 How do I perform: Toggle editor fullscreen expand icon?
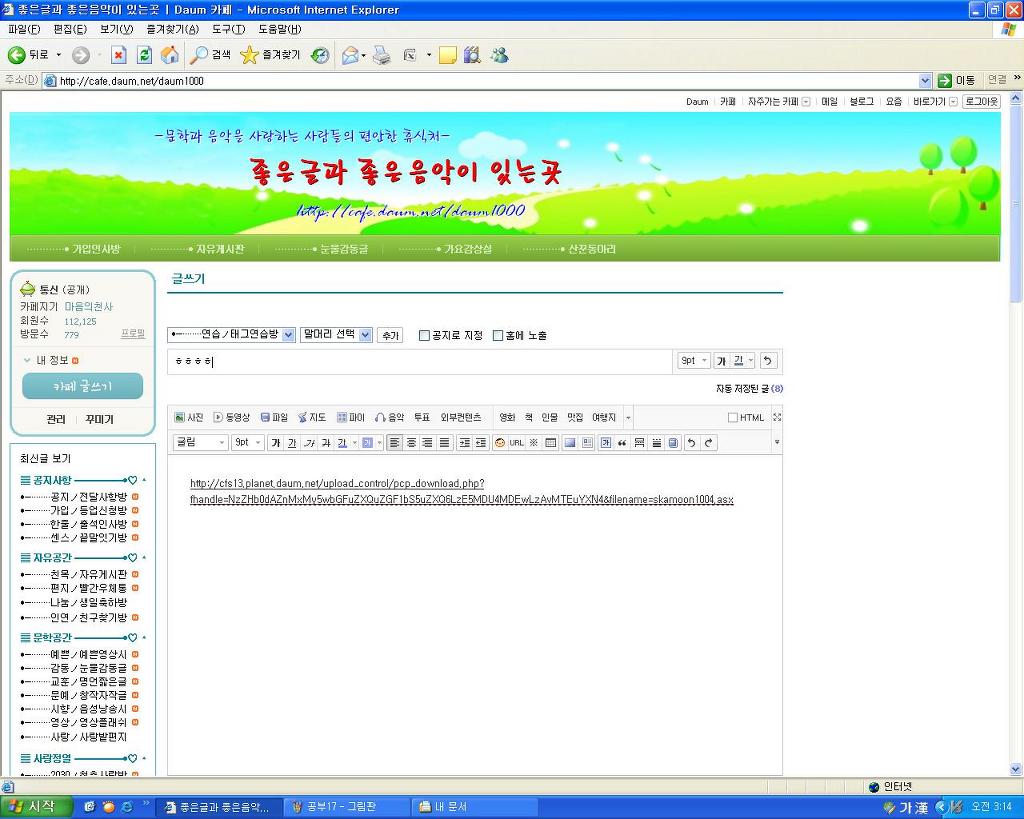click(x=776, y=417)
